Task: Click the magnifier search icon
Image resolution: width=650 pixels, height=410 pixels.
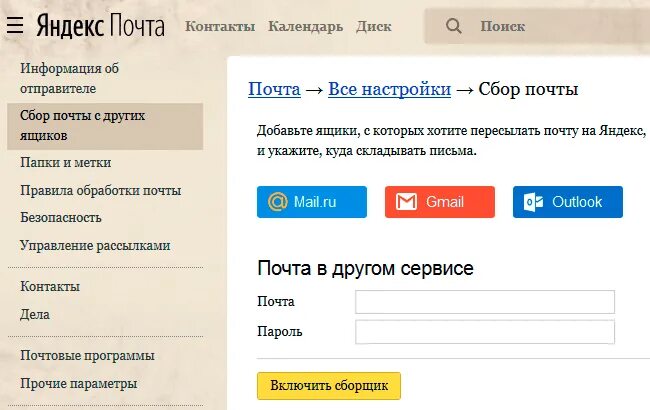Action: point(454,26)
